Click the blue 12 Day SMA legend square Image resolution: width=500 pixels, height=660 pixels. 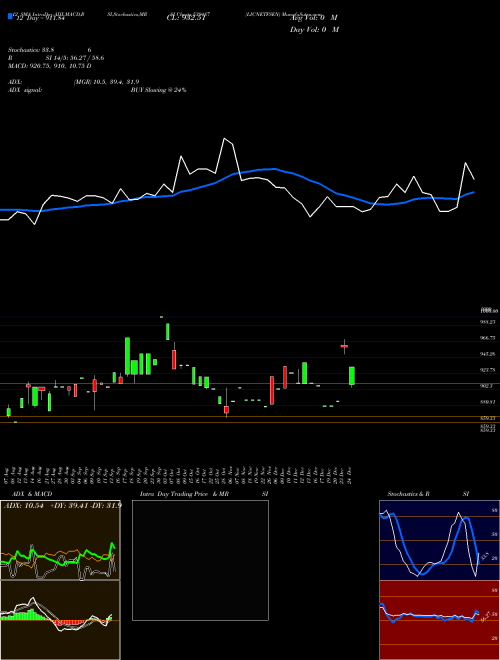(x=10, y=16)
